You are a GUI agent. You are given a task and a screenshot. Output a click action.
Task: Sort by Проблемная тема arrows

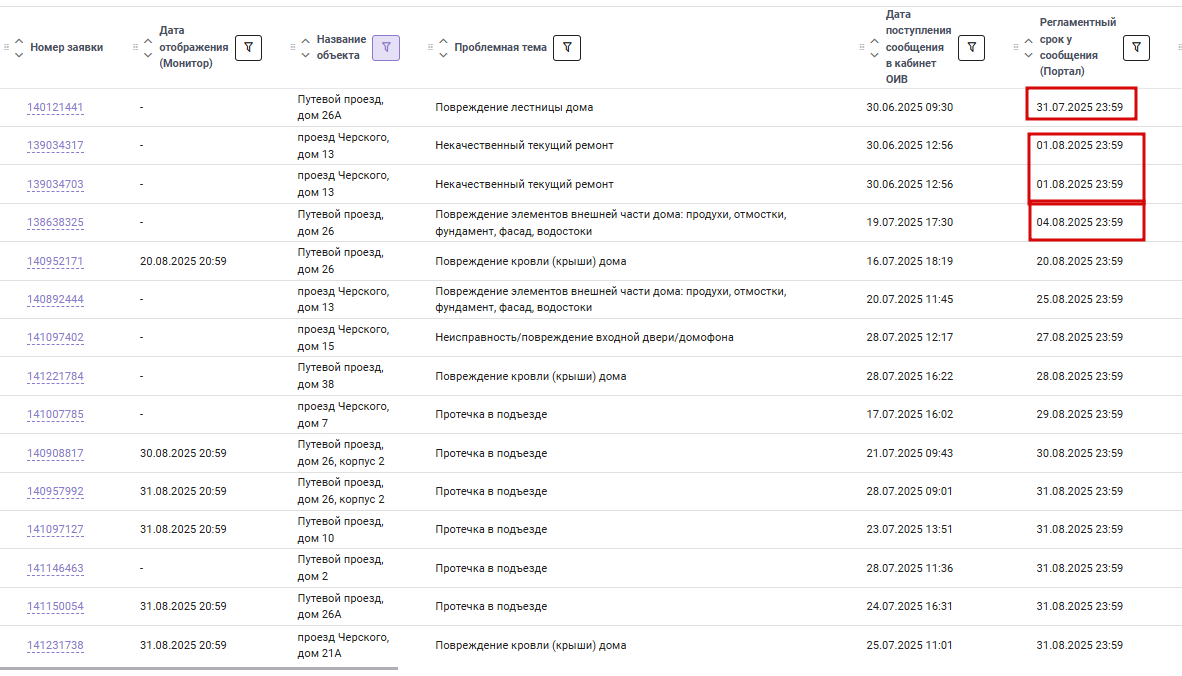(443, 47)
